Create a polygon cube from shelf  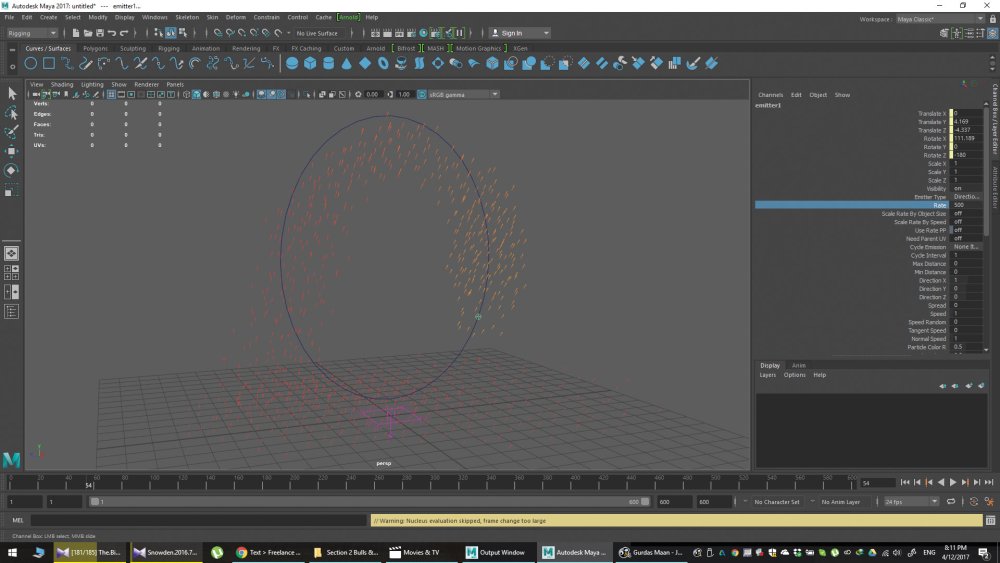[x=310, y=63]
